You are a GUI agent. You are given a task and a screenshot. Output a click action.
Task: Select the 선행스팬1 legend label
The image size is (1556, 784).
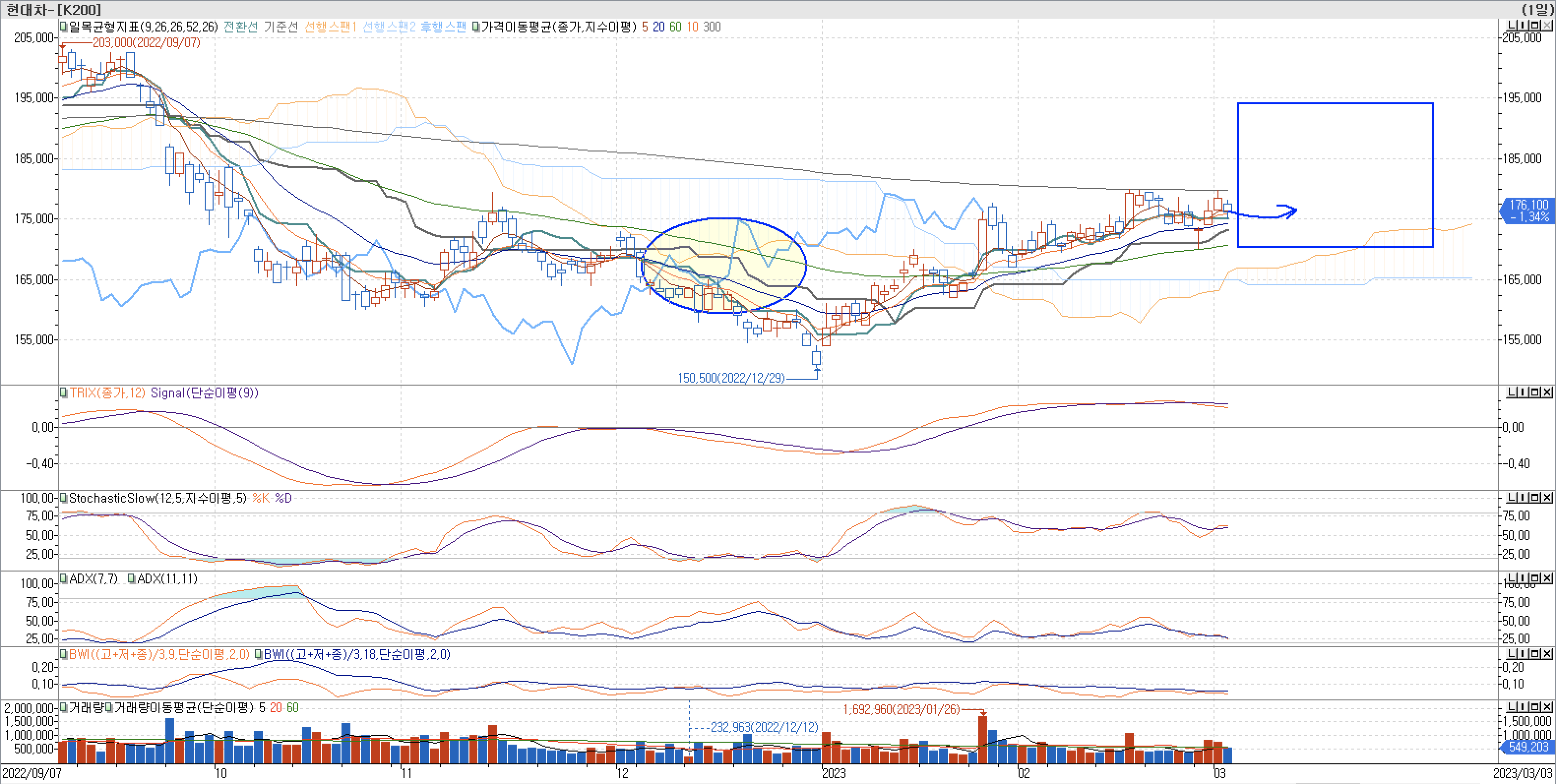point(330,27)
